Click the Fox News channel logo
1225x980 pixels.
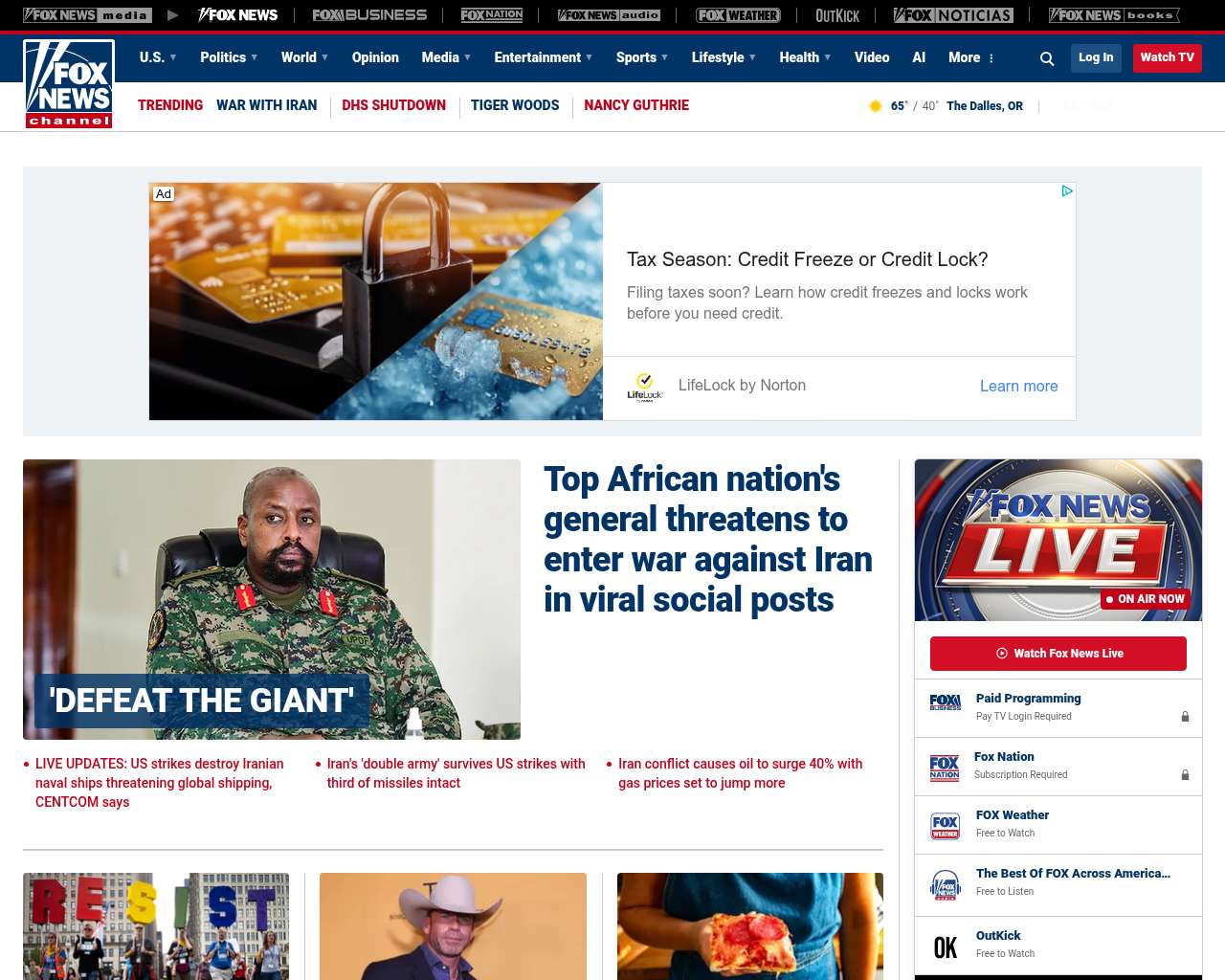pos(69,84)
